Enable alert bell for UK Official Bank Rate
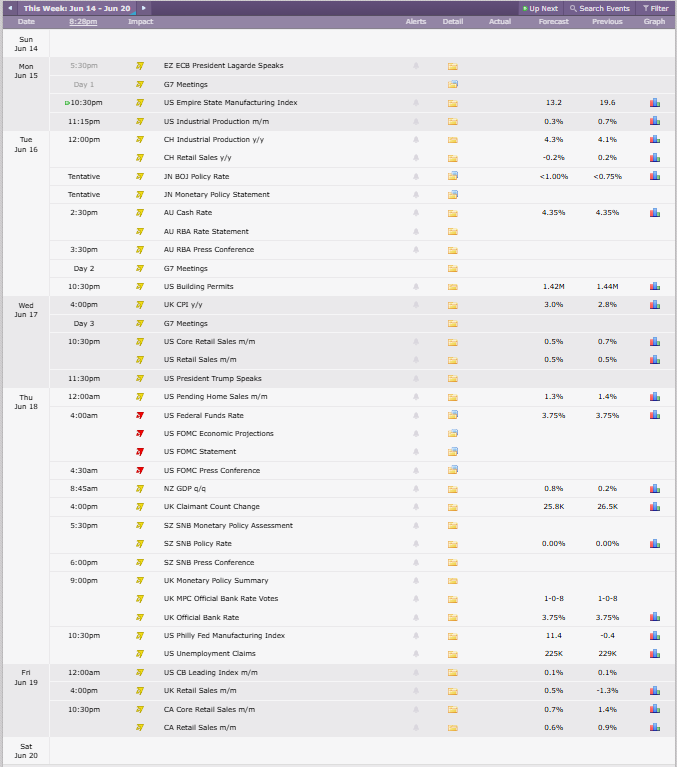 coord(416,617)
